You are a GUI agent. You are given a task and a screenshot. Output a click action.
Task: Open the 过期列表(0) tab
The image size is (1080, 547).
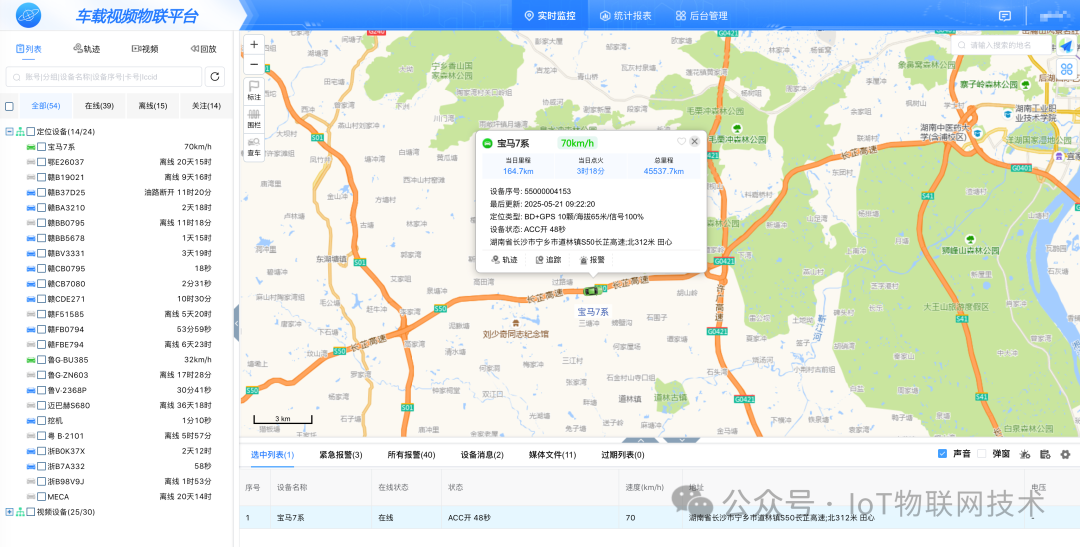click(x=623, y=455)
